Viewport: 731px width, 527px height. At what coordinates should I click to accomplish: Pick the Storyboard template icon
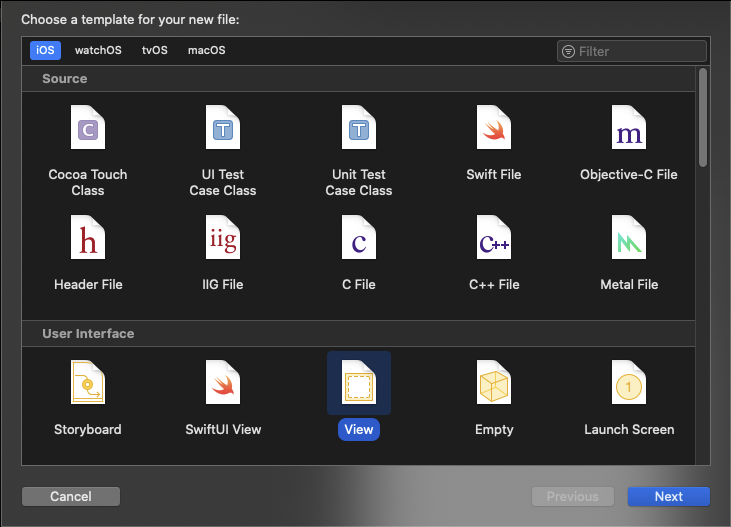(x=88, y=382)
